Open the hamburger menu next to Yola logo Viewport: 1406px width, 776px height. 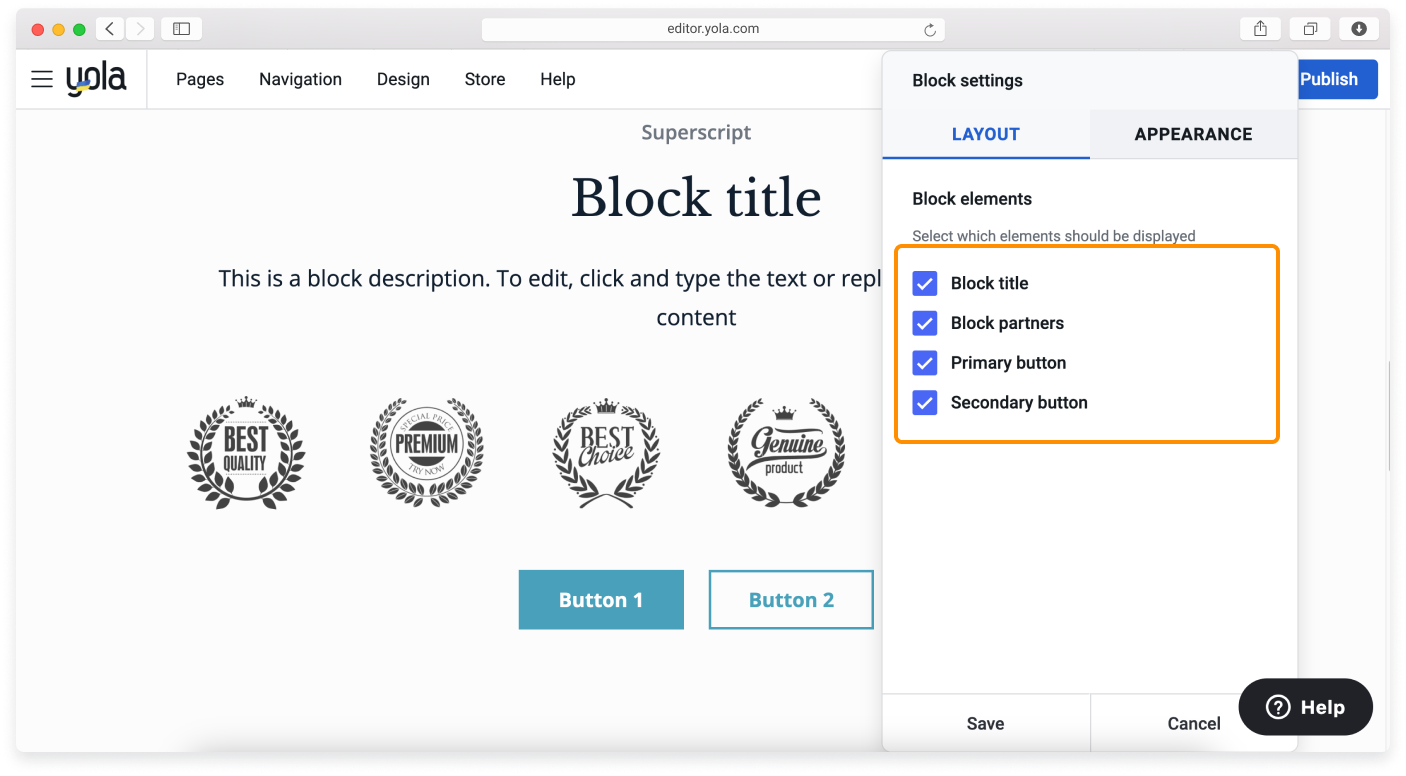pyautogui.click(x=41, y=79)
